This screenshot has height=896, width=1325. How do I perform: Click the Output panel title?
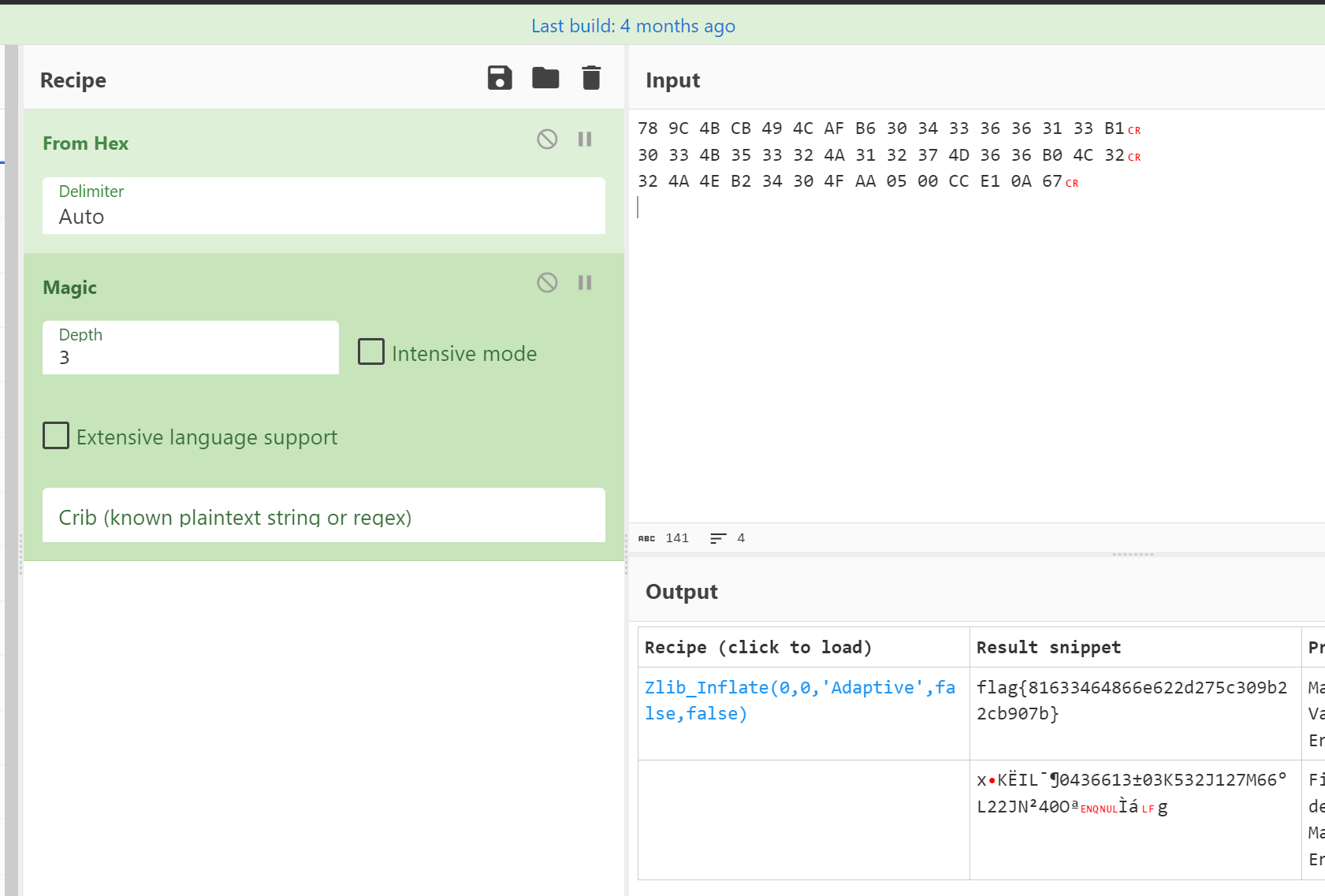coord(682,592)
